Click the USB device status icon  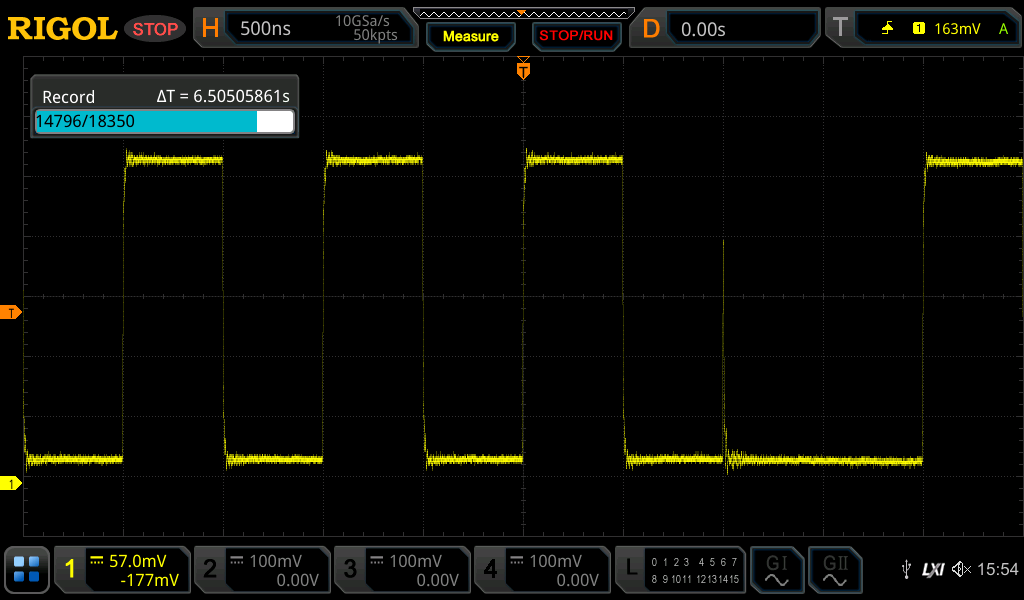point(908,569)
